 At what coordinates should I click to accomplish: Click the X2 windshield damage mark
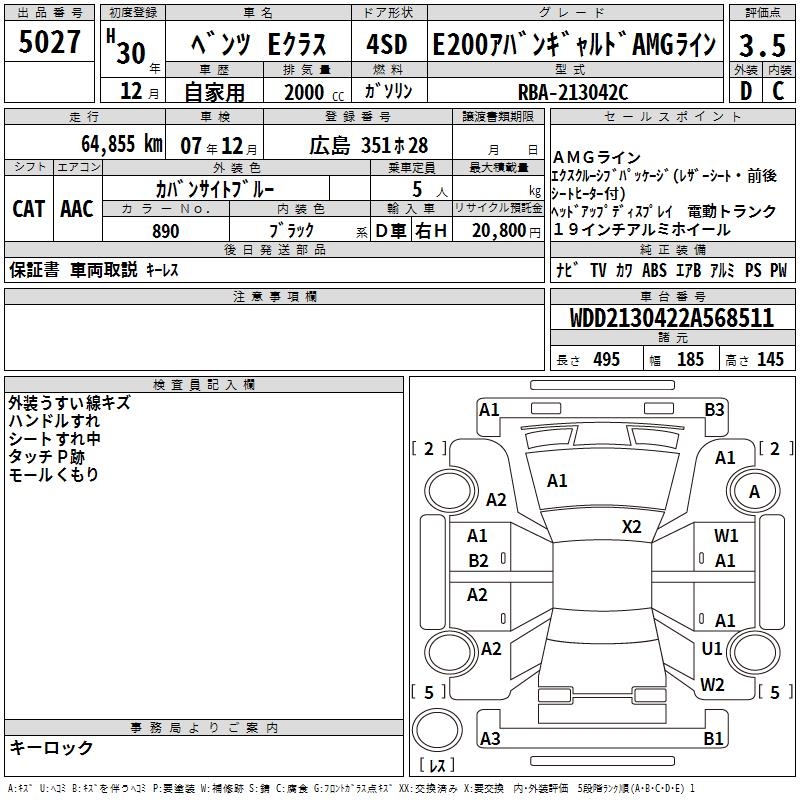631,527
